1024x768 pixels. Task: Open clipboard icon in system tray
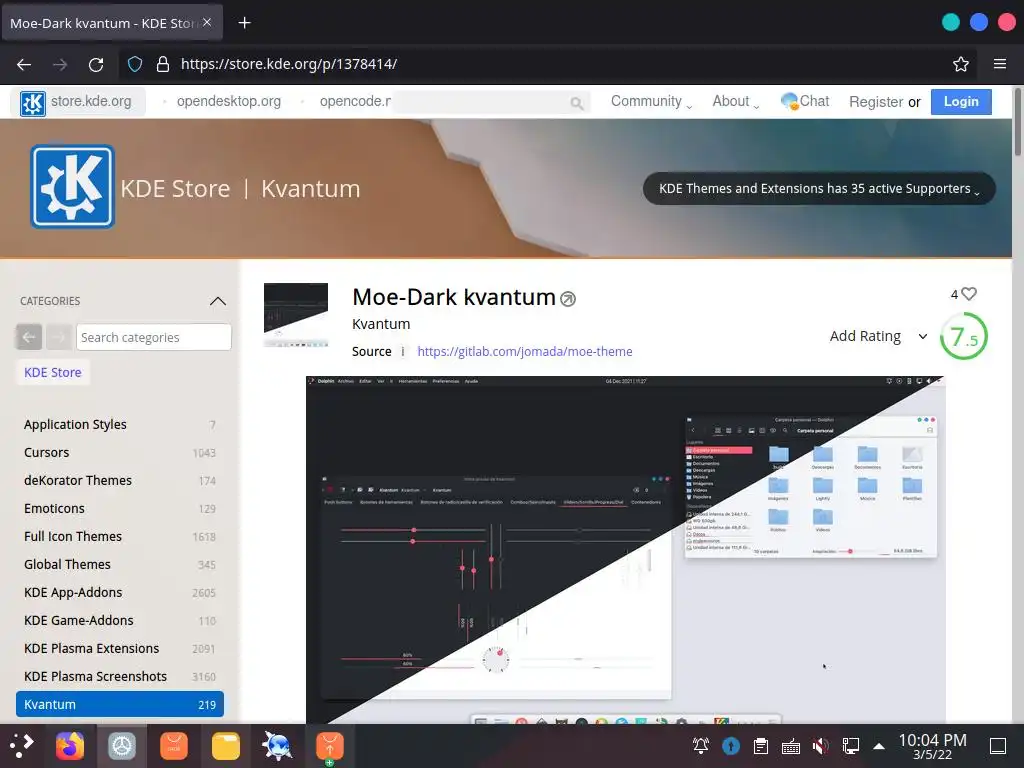coord(760,745)
